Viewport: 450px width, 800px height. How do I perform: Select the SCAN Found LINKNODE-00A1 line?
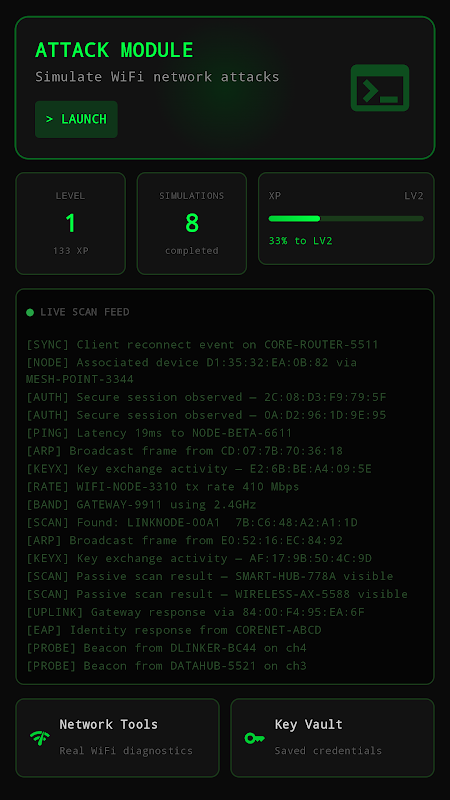192,522
